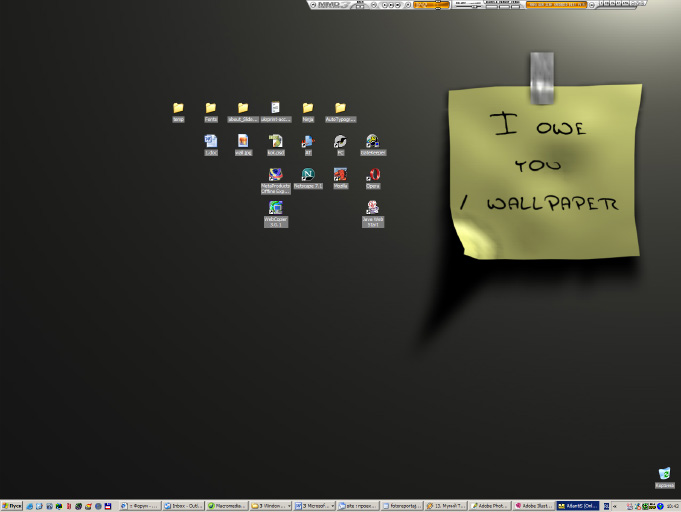Select the kot.psd file icon
Viewport: 681px width, 512px height.
[275, 145]
